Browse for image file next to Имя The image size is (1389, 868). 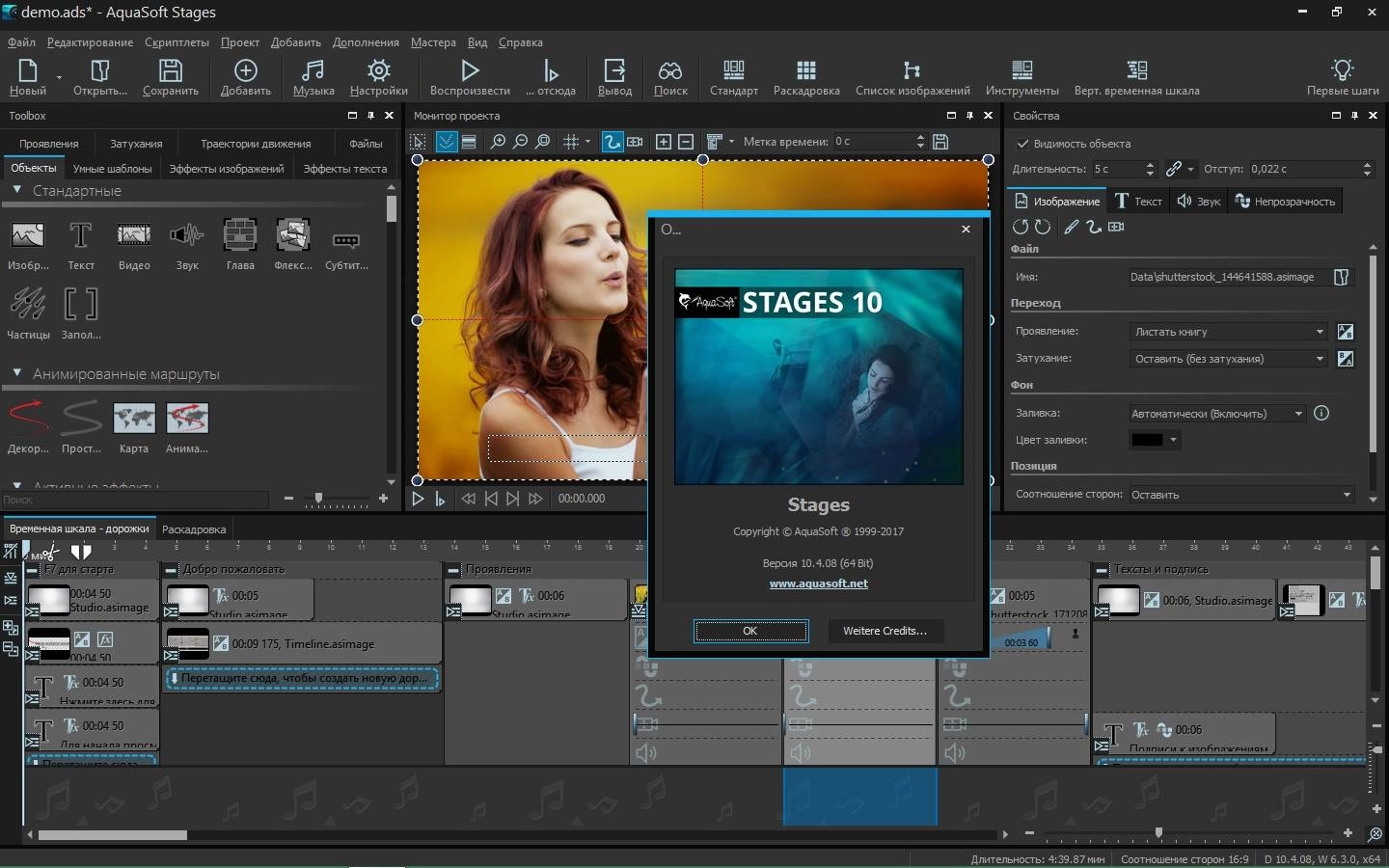(x=1341, y=277)
